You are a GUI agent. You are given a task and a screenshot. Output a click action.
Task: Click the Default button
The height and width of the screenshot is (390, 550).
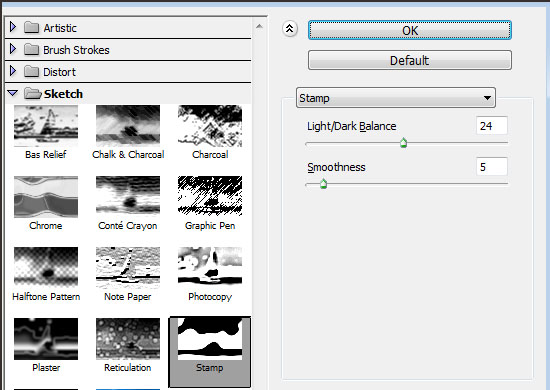tap(410, 60)
